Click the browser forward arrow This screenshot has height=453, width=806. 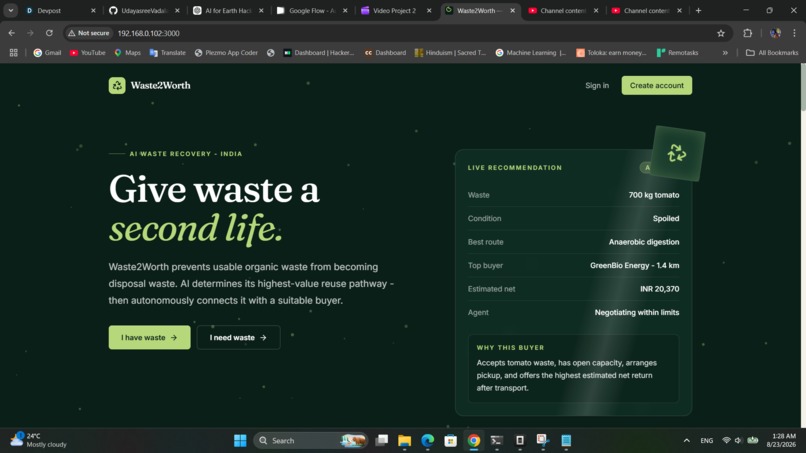pyautogui.click(x=30, y=33)
